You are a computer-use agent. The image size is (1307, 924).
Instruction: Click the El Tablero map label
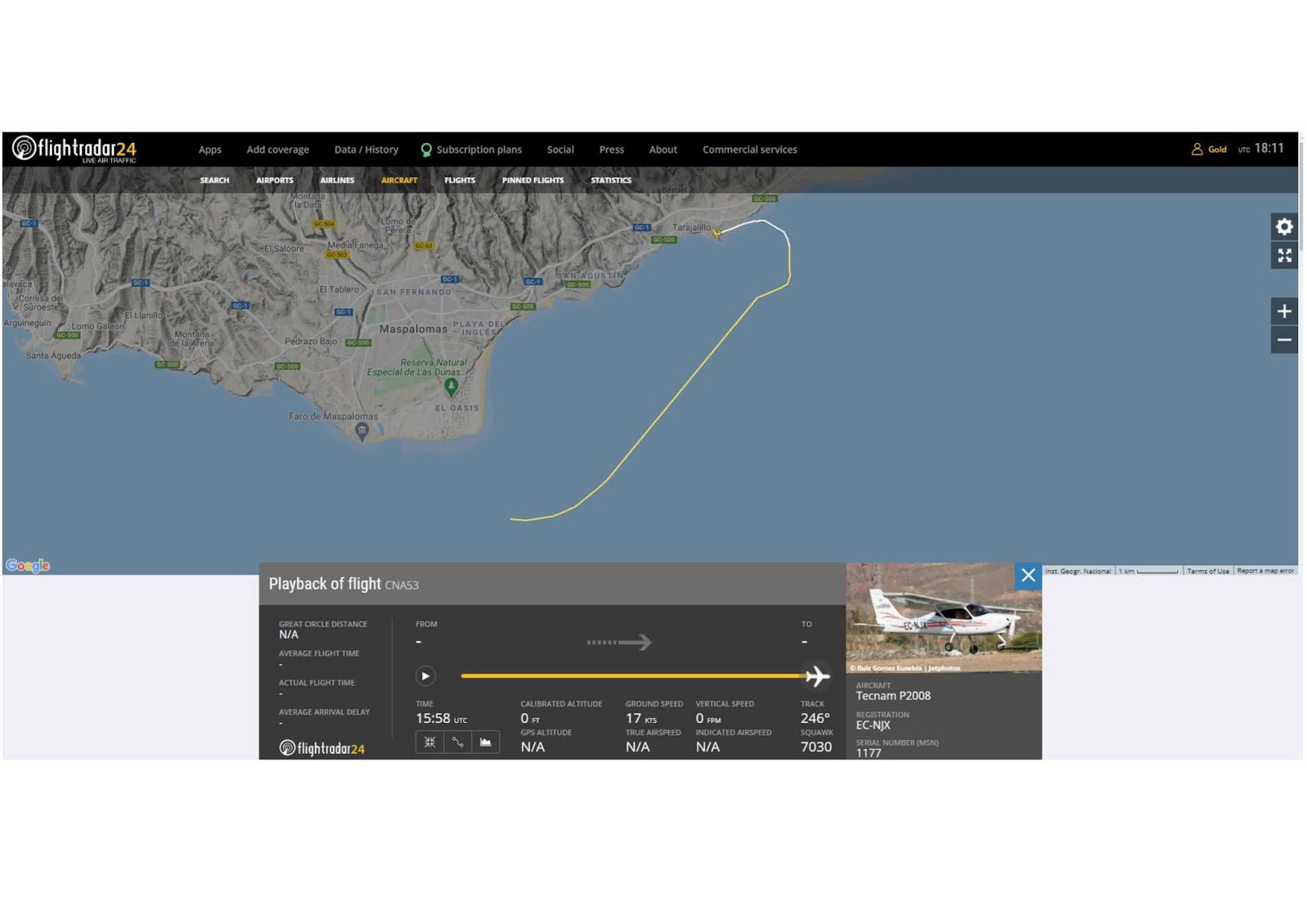pos(339,289)
